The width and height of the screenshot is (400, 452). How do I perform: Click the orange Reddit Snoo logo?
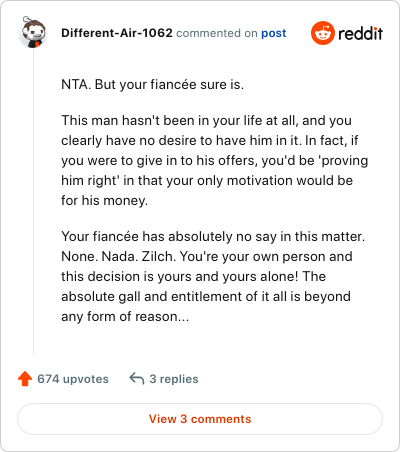[322, 33]
